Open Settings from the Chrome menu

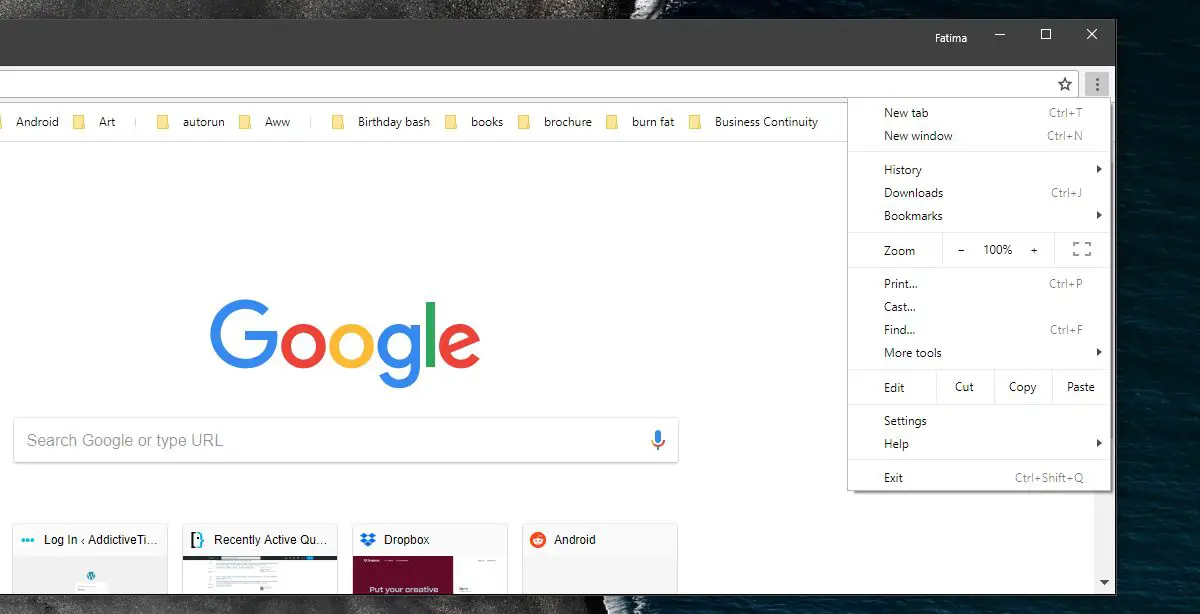[x=979, y=421]
